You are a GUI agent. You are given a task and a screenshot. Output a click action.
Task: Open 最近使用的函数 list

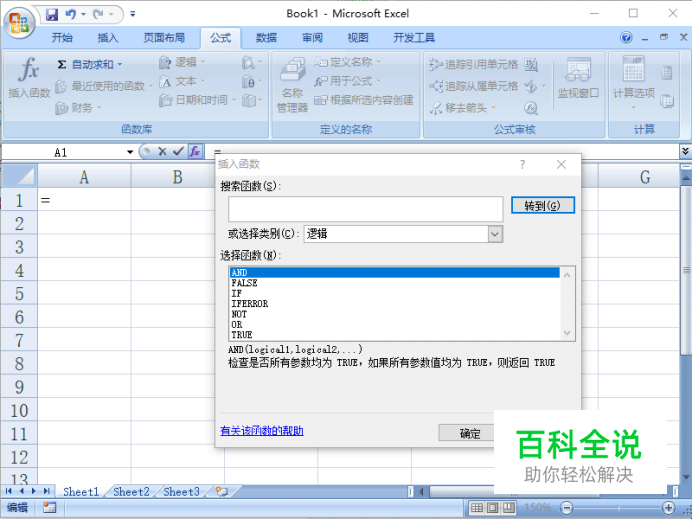tap(104, 86)
